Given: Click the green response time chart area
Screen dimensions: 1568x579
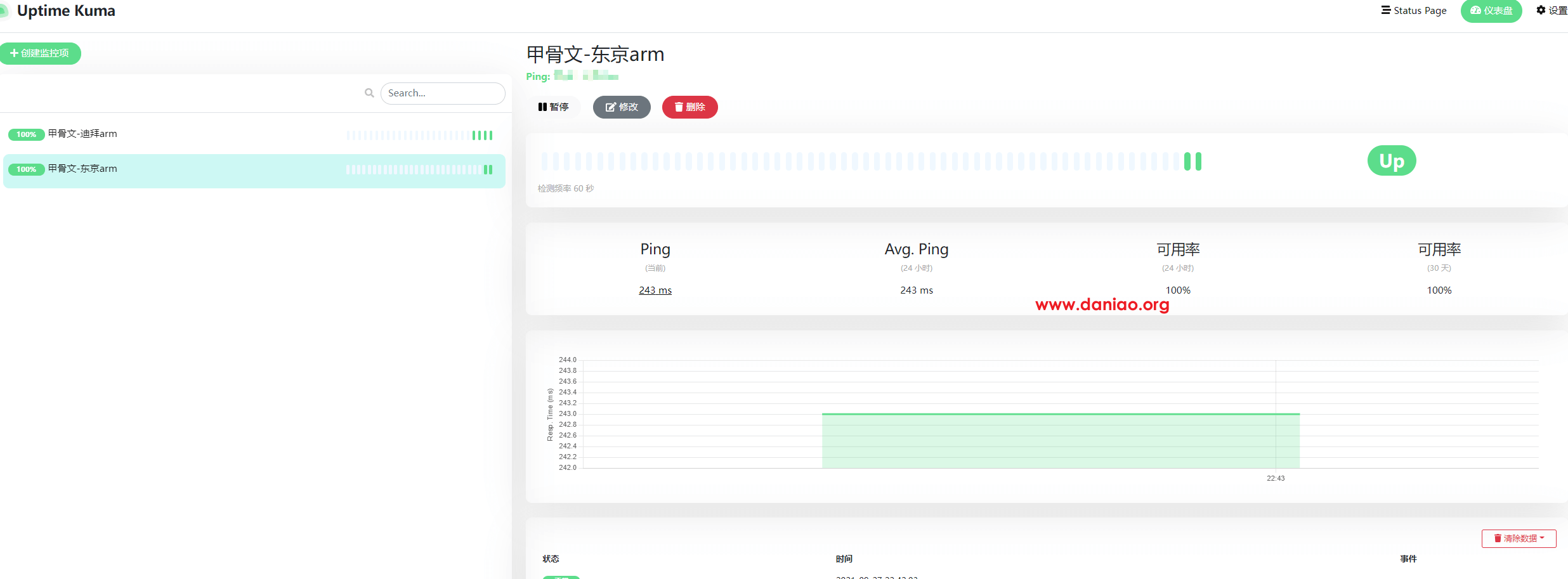Looking at the screenshot, I should [1061, 441].
